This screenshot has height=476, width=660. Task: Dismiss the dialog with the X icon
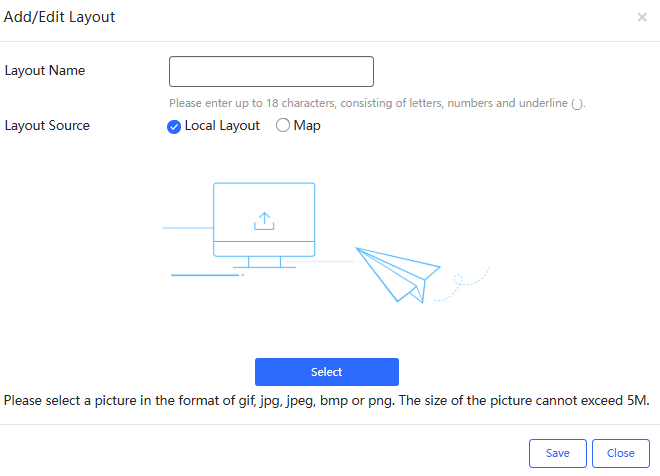point(642,17)
